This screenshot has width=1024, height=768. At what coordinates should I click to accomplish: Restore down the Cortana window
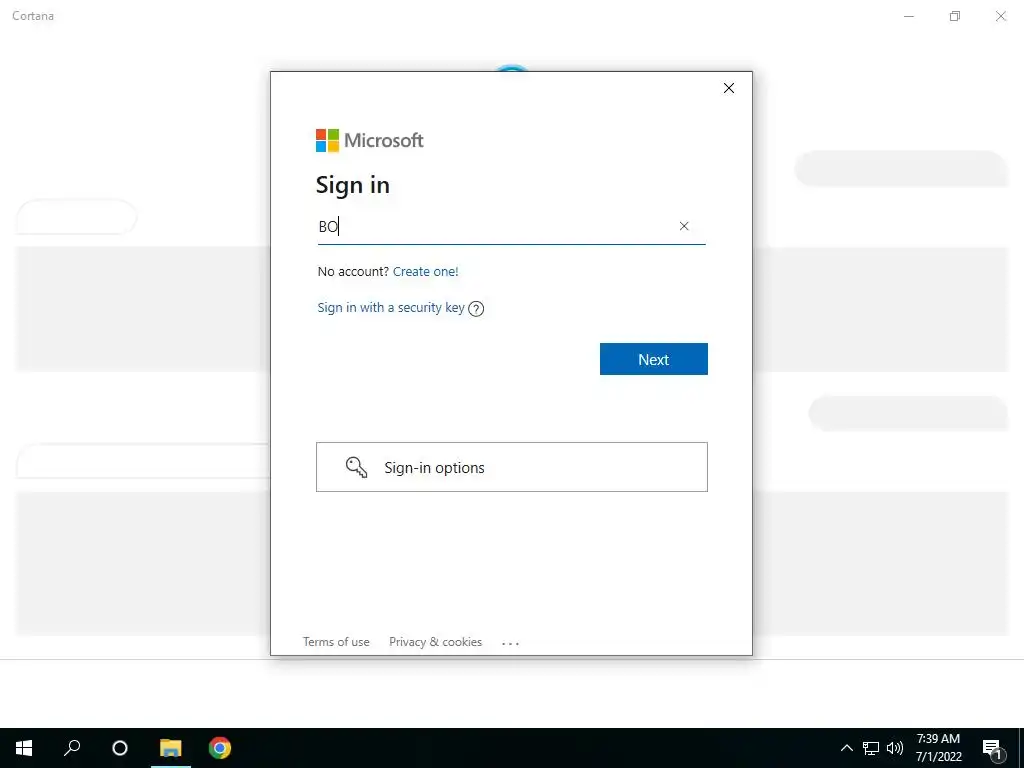955,16
